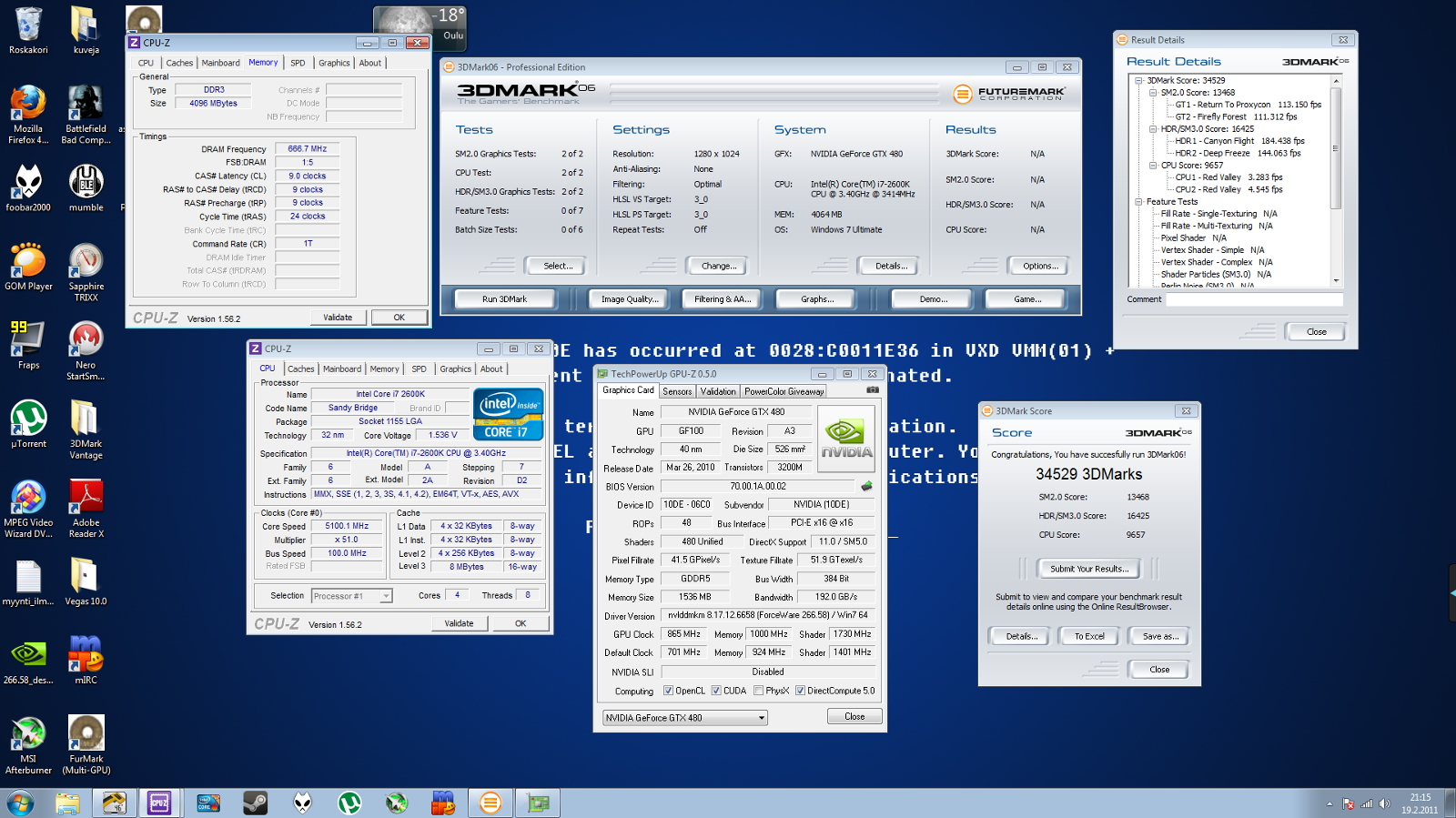Launch MSI Afterburner desktop icon
This screenshot has height=818, width=1456.
tap(28, 745)
